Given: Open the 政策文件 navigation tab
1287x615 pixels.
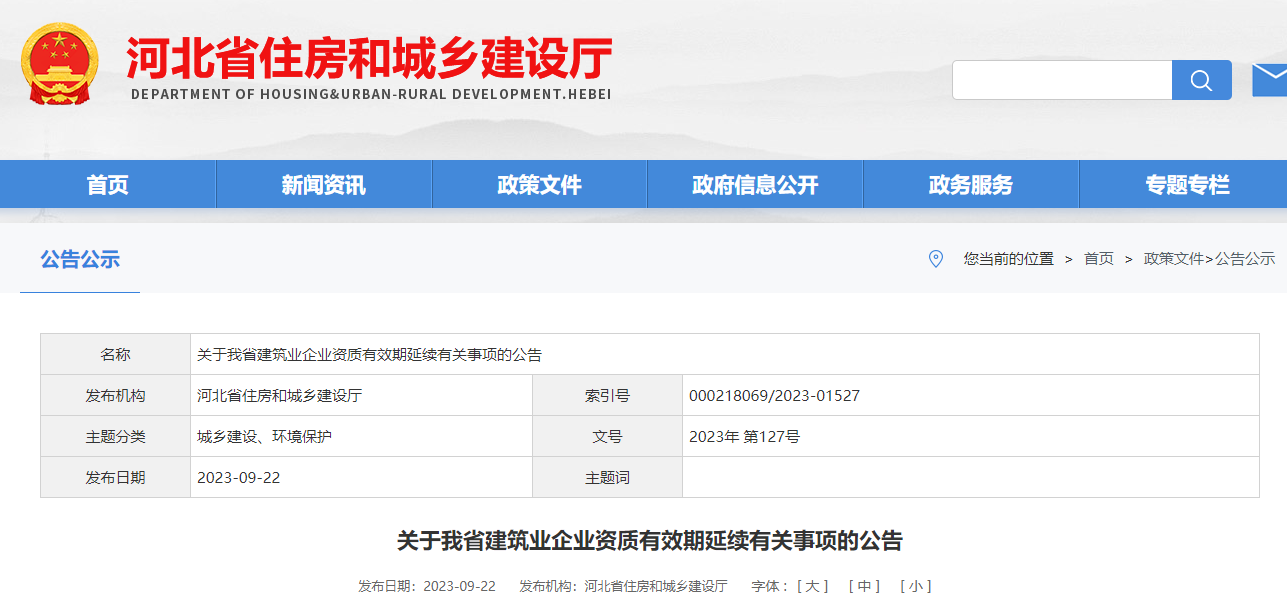Looking at the screenshot, I should (540, 185).
